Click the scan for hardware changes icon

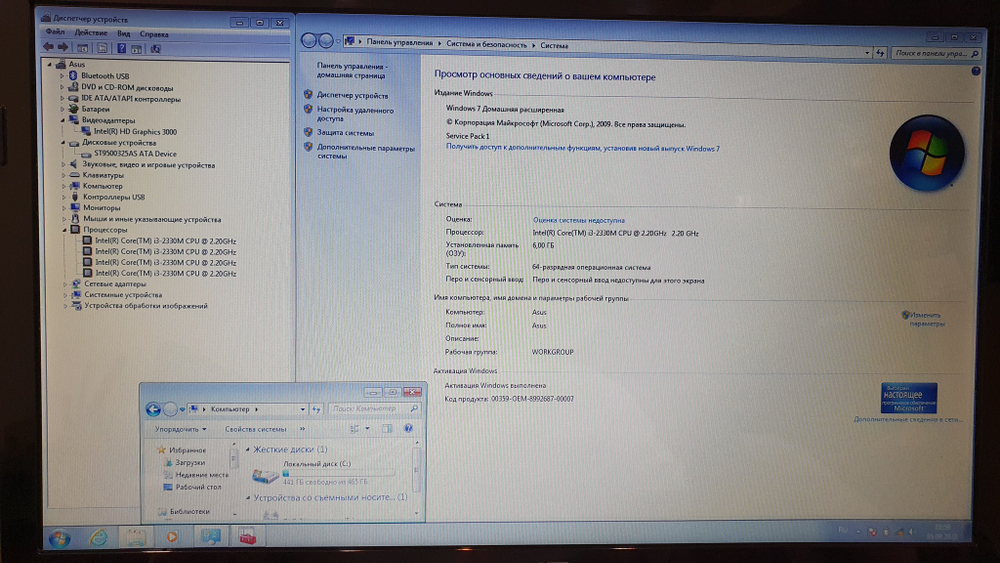pos(155,48)
